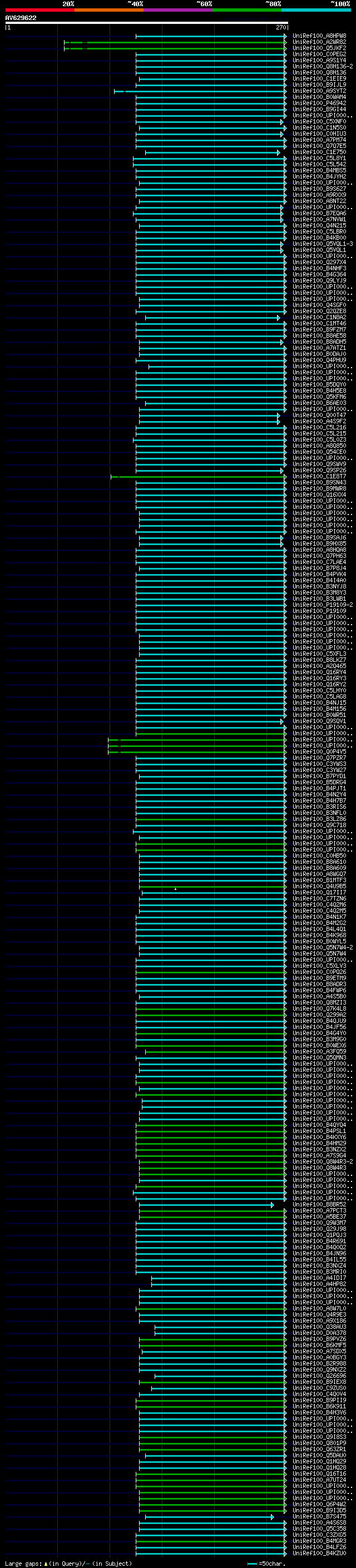The height and width of the screenshot is (1568, 356).
Task: Click the red ~20% identity legend bar
Action: click(x=39, y=10)
